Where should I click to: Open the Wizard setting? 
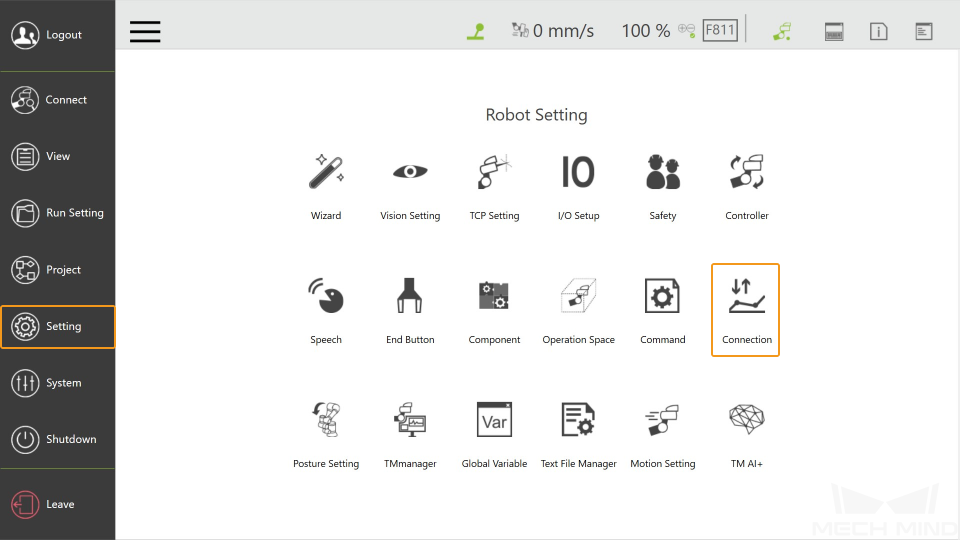[x=326, y=187]
